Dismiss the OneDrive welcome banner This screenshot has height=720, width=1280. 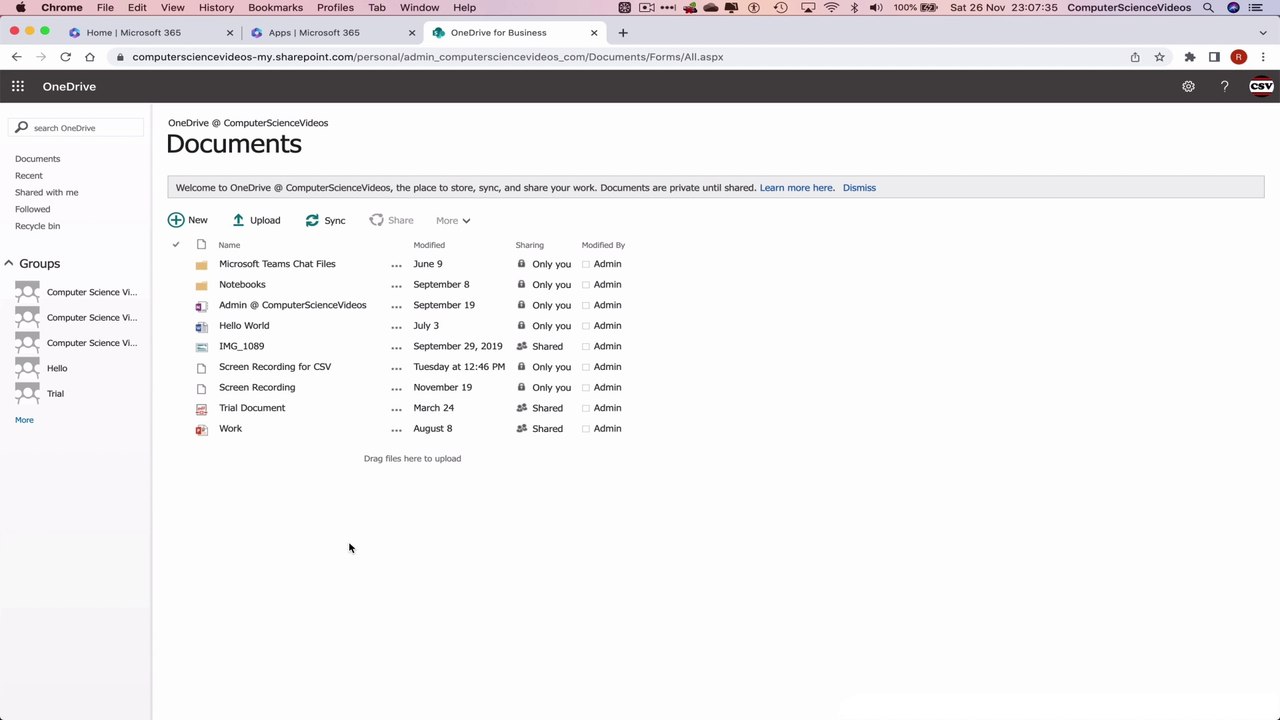click(859, 188)
